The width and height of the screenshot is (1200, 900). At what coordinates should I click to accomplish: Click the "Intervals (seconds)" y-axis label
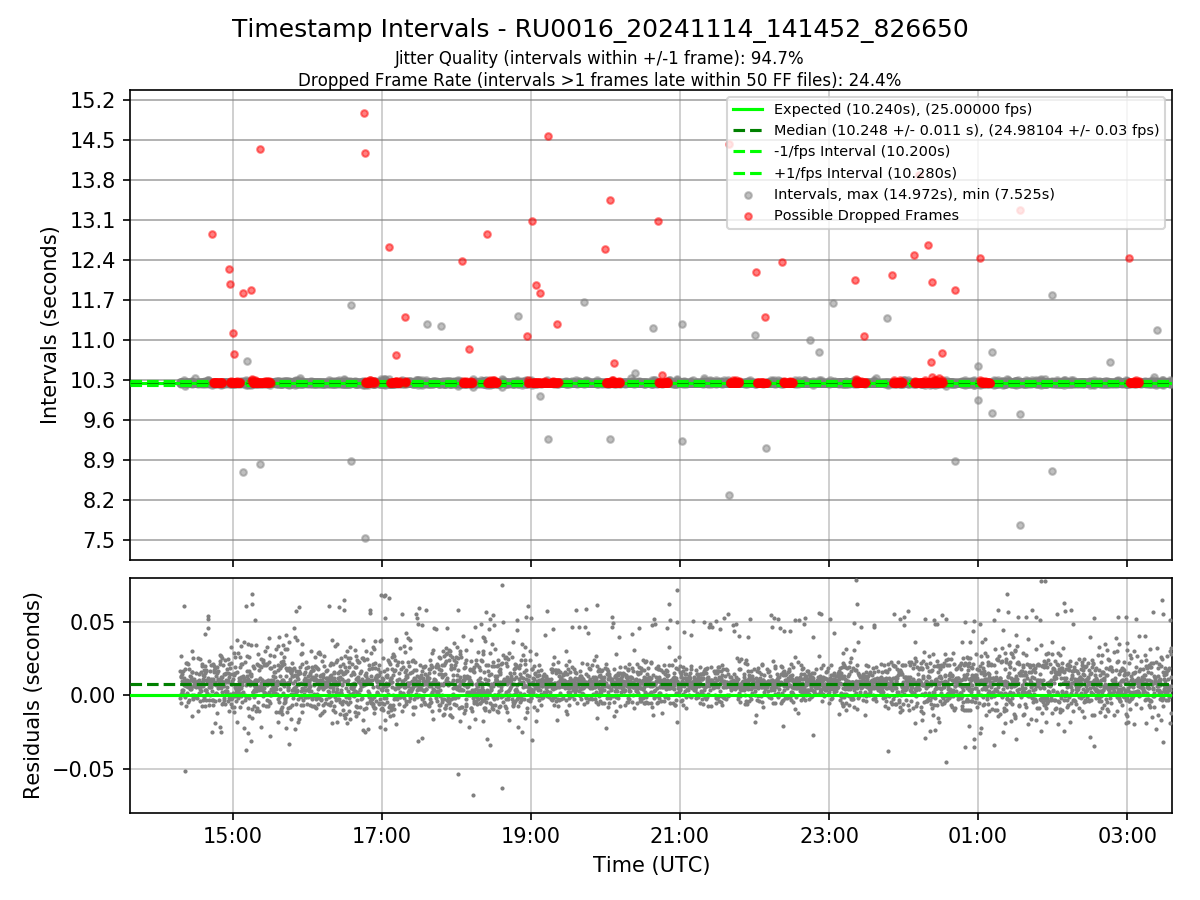[50, 325]
